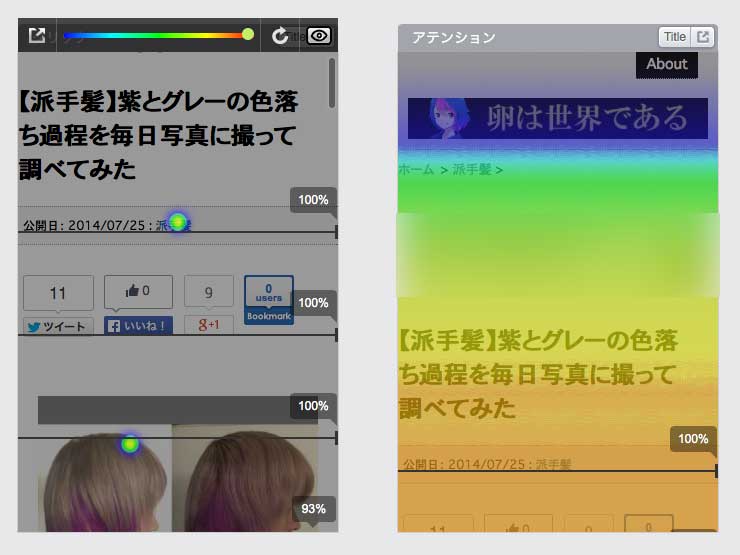The width and height of the screenshot is (740, 555).
Task: Click the 100% marker above the hair photo
Action: point(313,406)
